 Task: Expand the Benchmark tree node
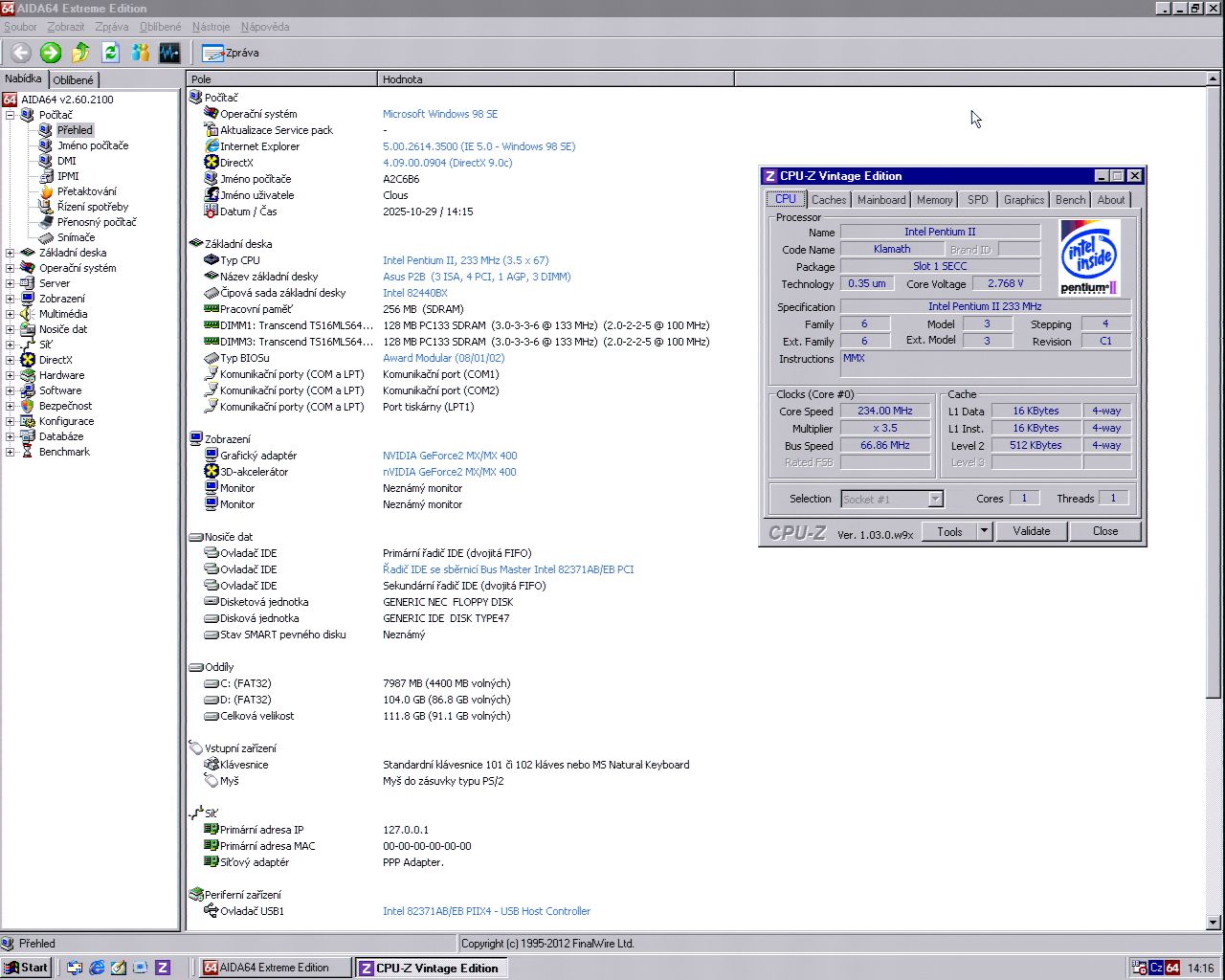[x=11, y=452]
